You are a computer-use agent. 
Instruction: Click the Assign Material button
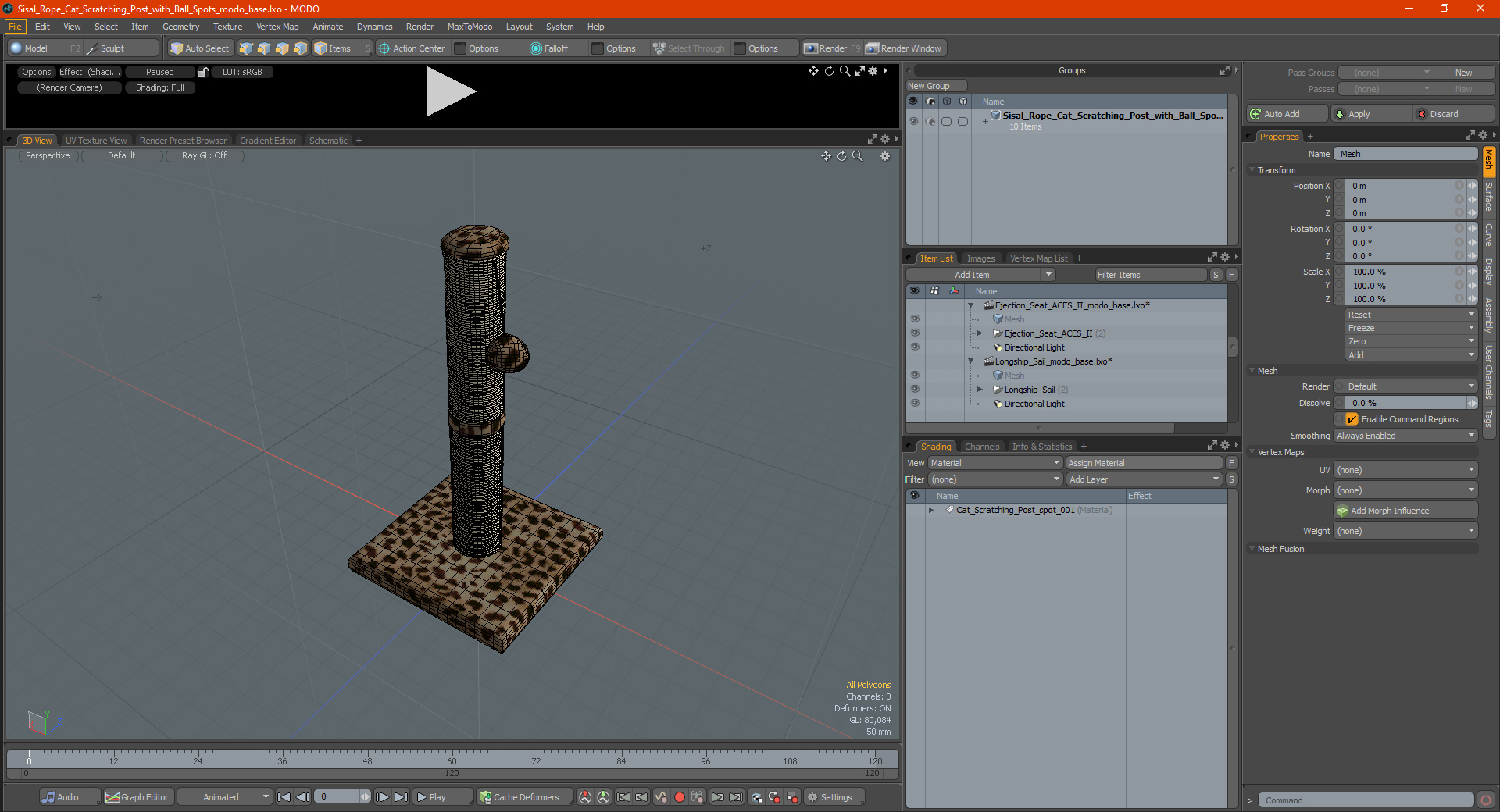(1144, 463)
